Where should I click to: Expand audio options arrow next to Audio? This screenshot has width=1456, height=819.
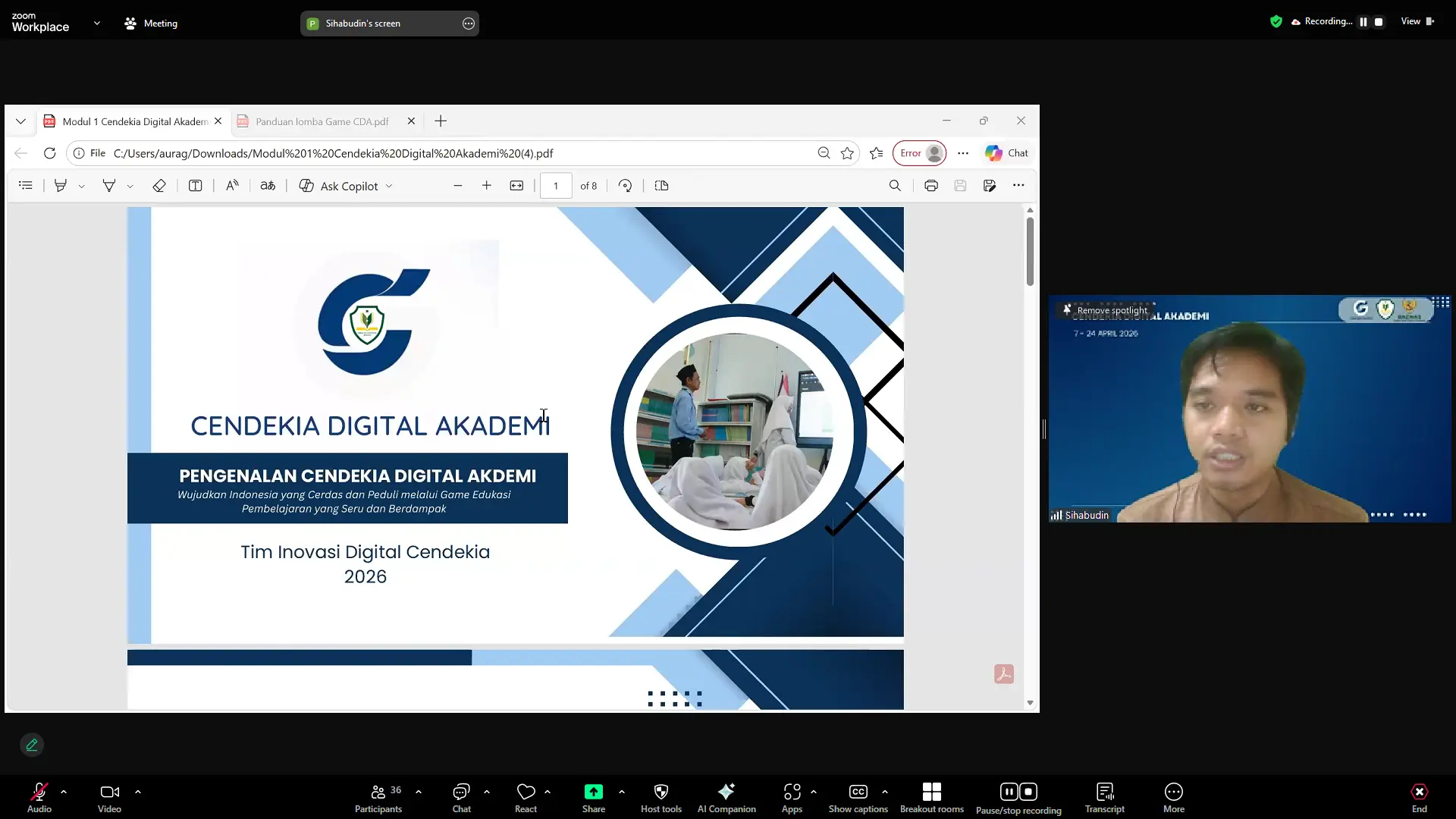click(x=64, y=792)
